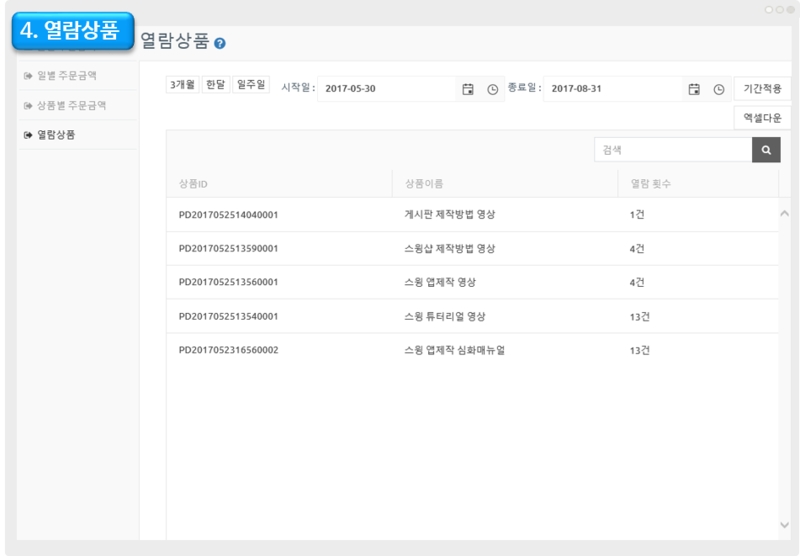
Task: Select the 일주일 period filter
Action: [251, 86]
